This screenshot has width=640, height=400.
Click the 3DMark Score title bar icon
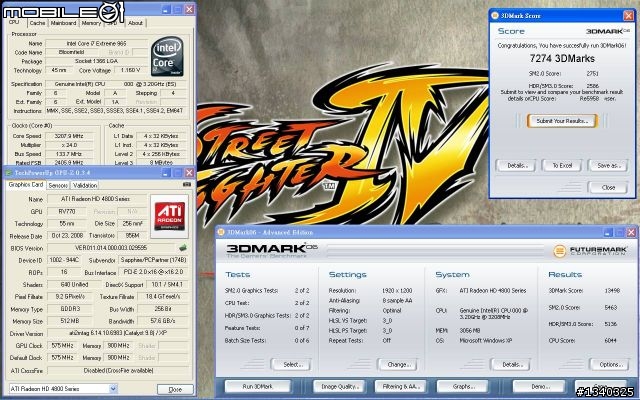tap(495, 16)
